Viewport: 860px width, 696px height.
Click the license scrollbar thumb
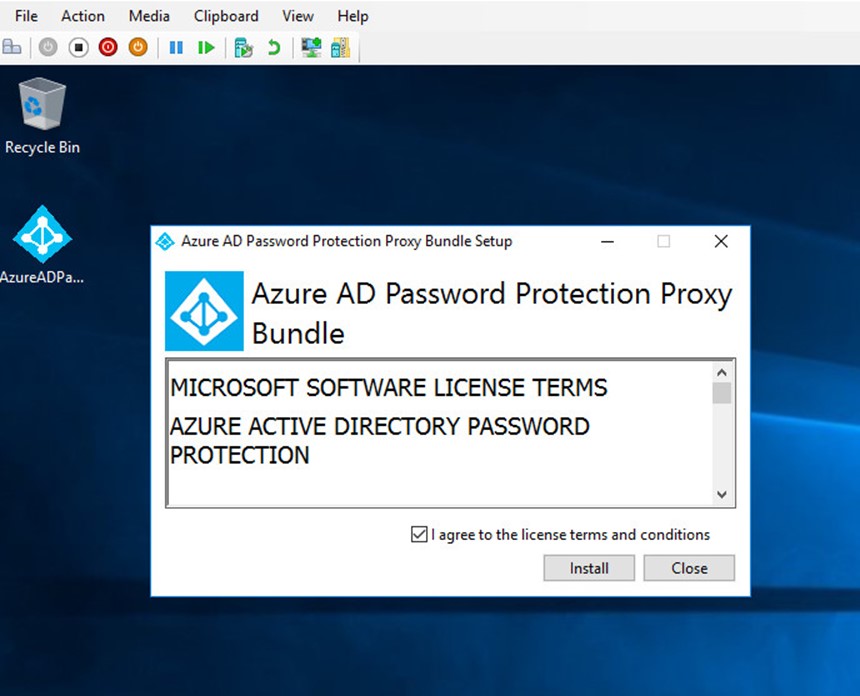[x=722, y=393]
